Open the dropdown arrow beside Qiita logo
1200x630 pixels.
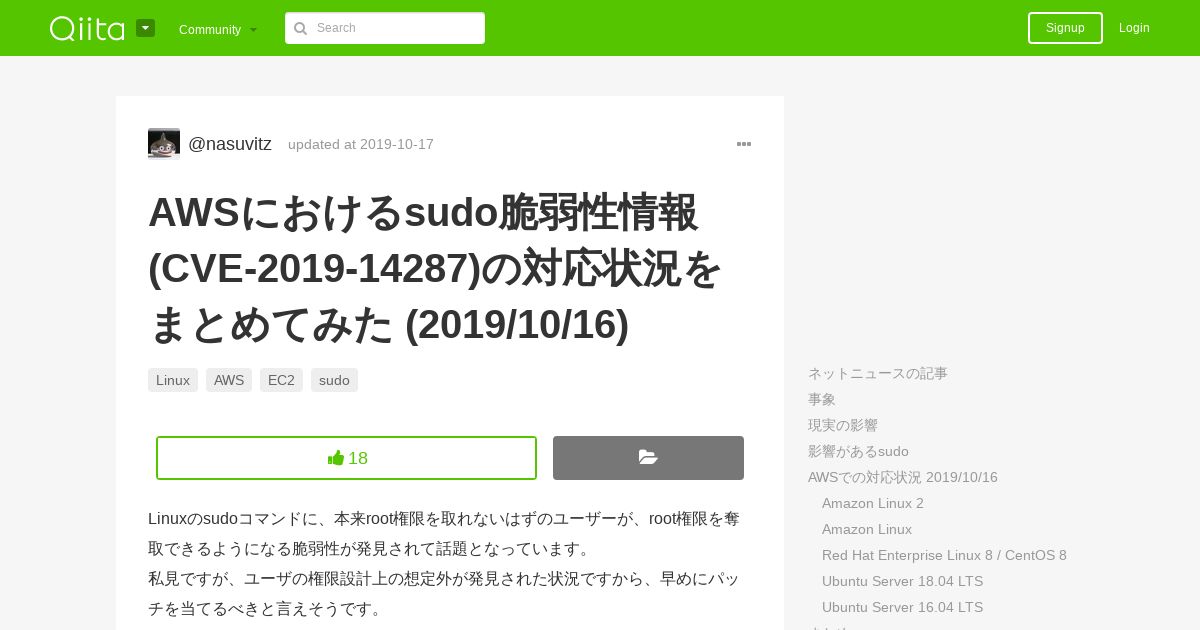click(145, 28)
